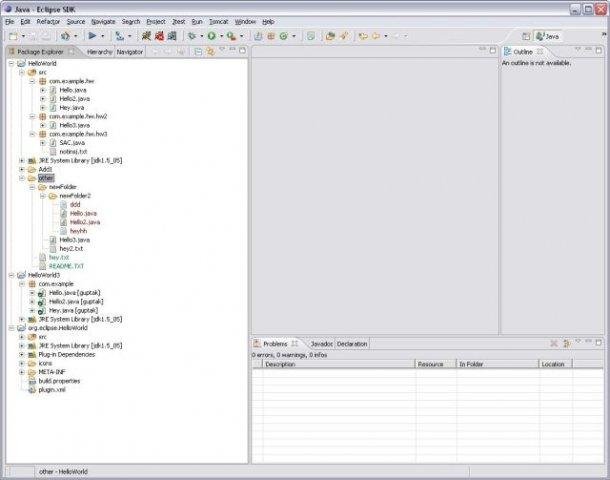Viewport: 610px width, 480px height.
Task: Click the Stop Tomcat icon
Action: [x=159, y=36]
